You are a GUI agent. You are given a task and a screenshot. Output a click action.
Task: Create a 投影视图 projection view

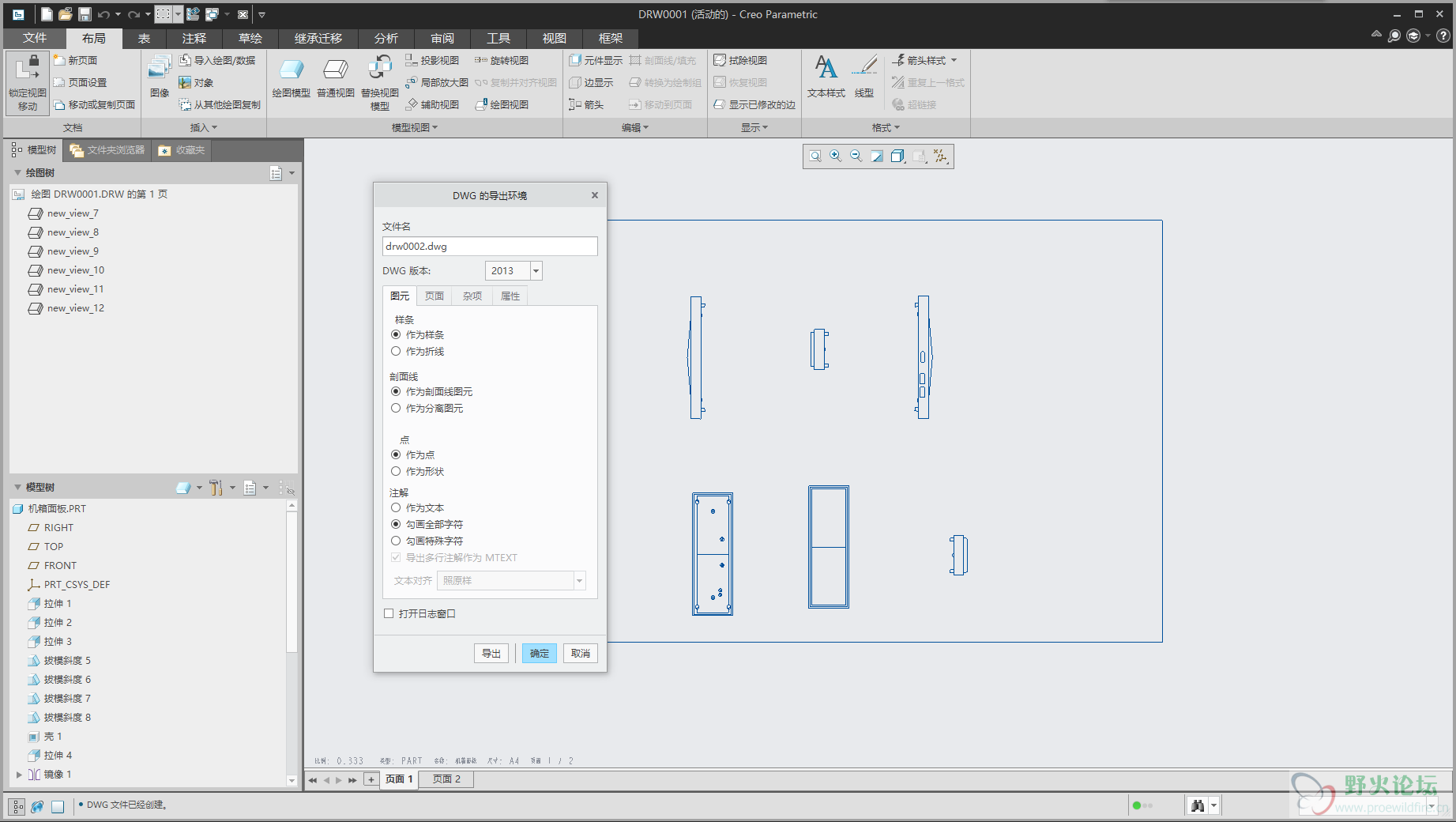point(432,60)
